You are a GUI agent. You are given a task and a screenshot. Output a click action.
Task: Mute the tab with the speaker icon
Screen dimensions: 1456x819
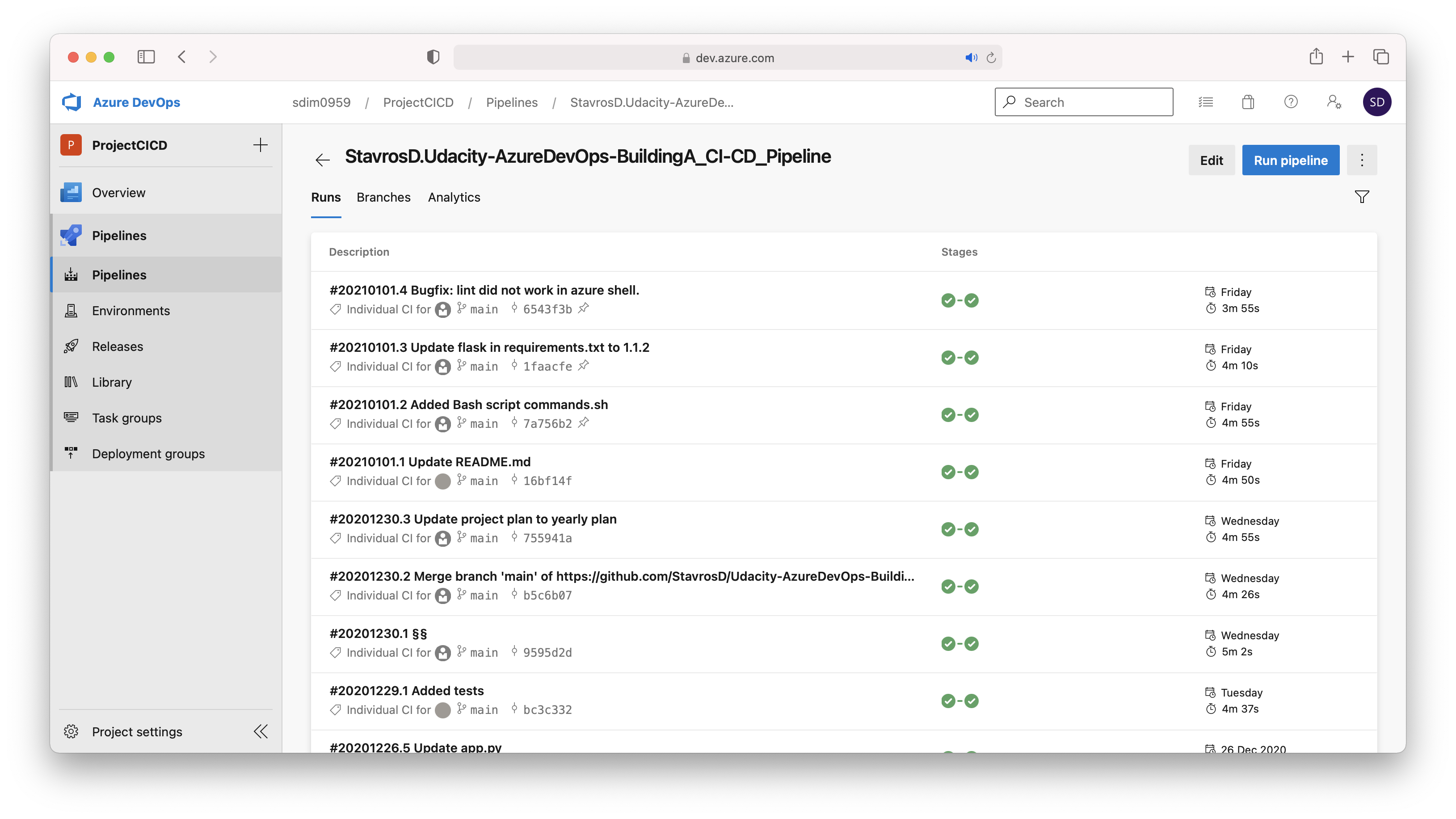pyautogui.click(x=971, y=58)
